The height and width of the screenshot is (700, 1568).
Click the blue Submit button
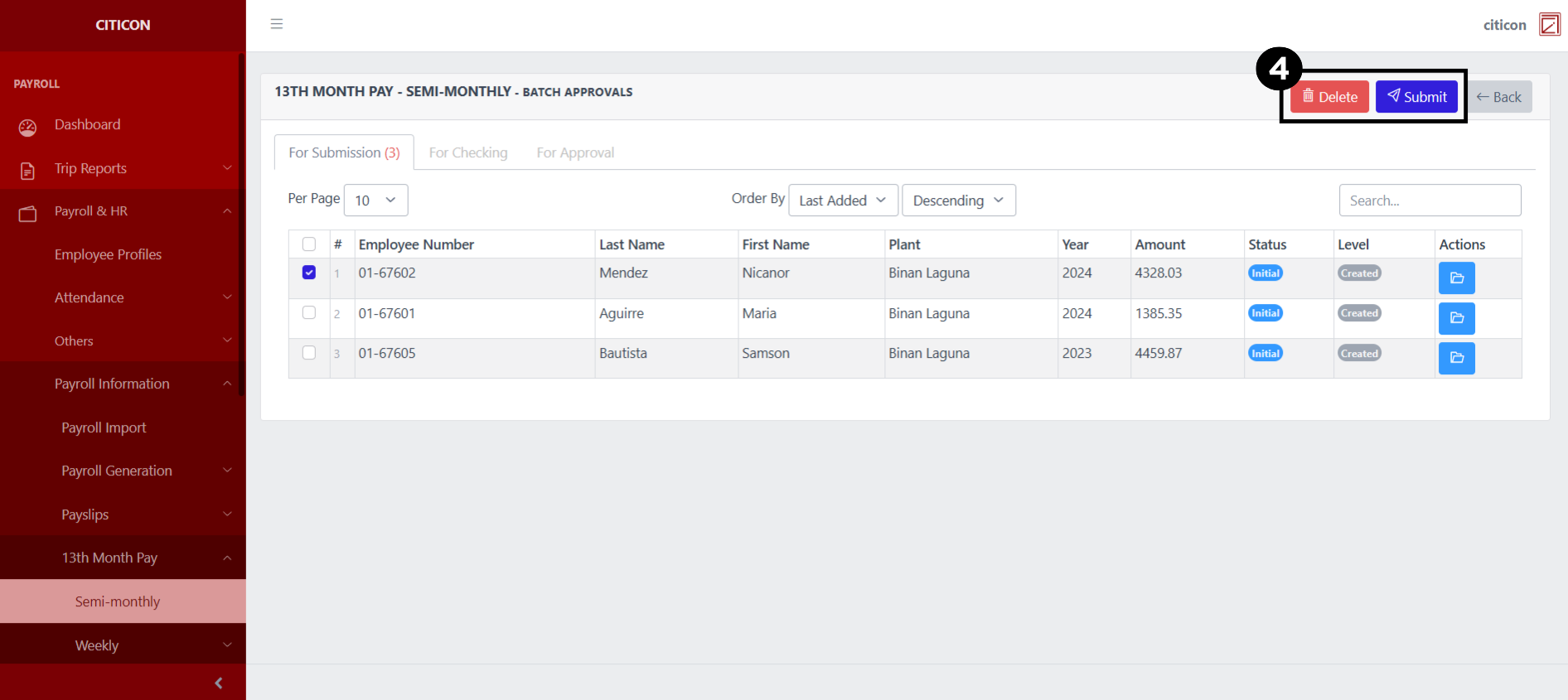coord(1416,97)
